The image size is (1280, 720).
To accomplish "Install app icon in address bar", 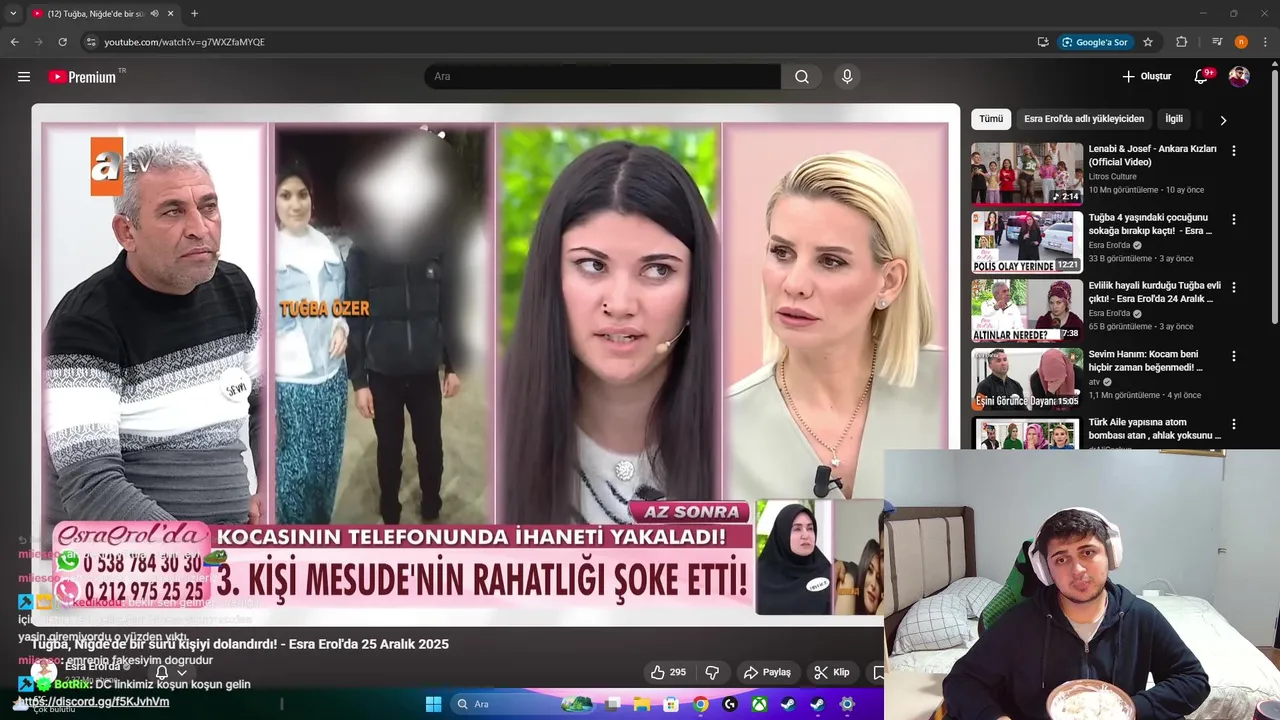I will tap(1043, 42).
